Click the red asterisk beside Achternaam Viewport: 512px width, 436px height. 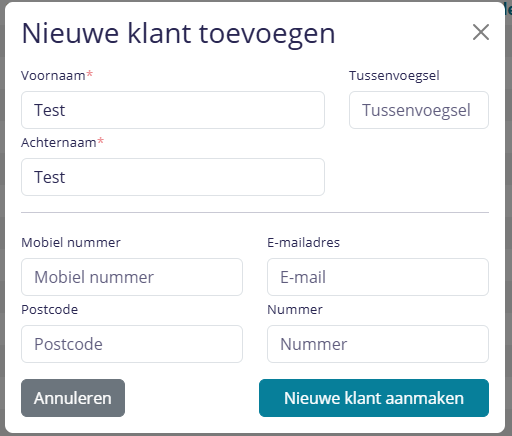point(100,140)
